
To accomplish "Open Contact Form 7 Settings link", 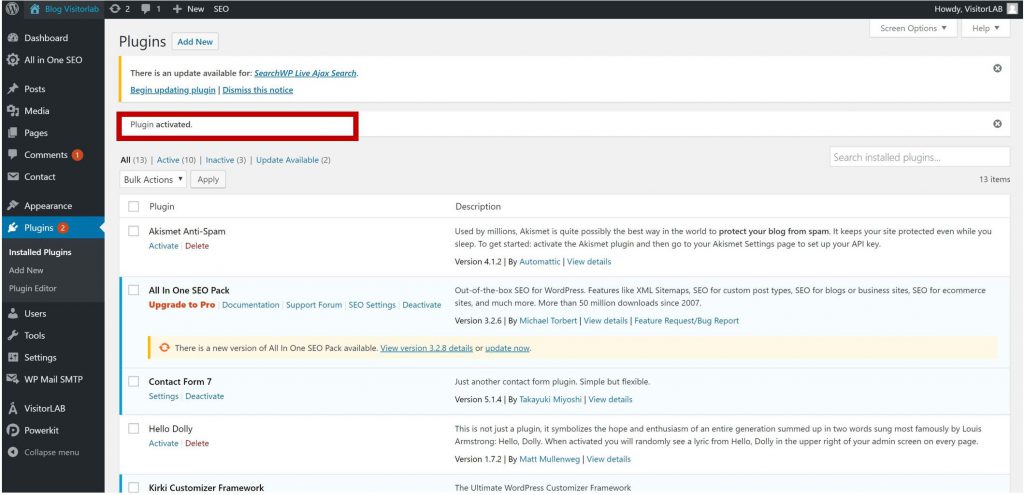I will 163,396.
